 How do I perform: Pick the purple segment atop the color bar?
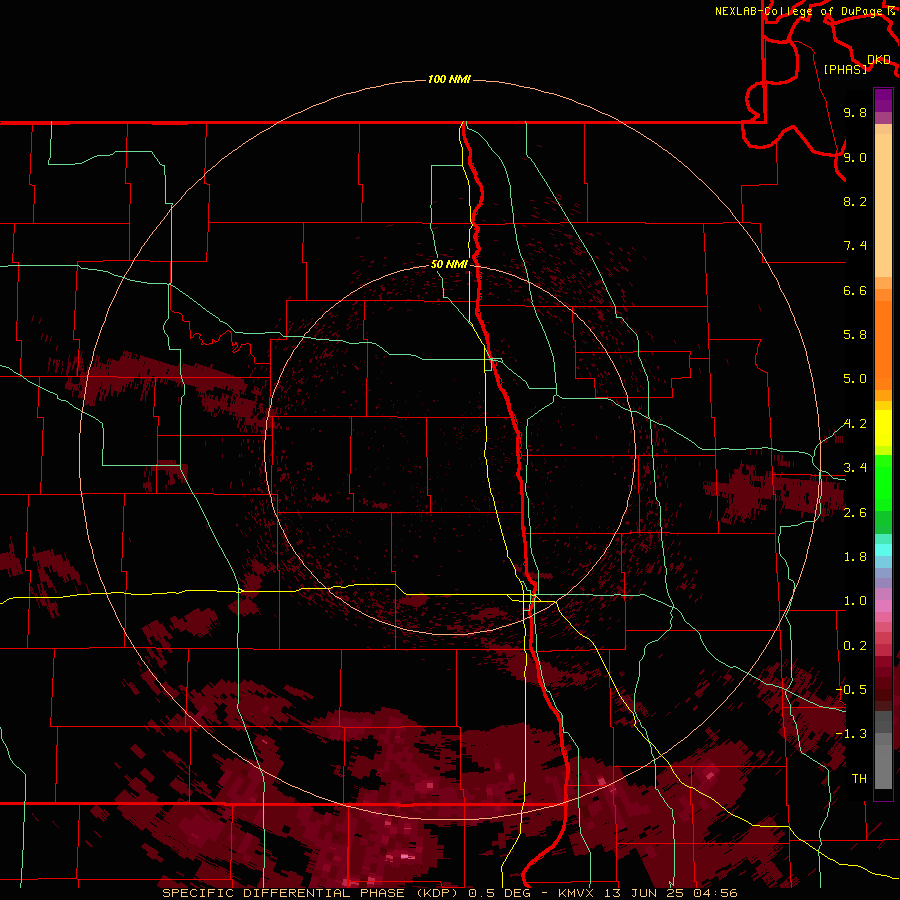(883, 100)
